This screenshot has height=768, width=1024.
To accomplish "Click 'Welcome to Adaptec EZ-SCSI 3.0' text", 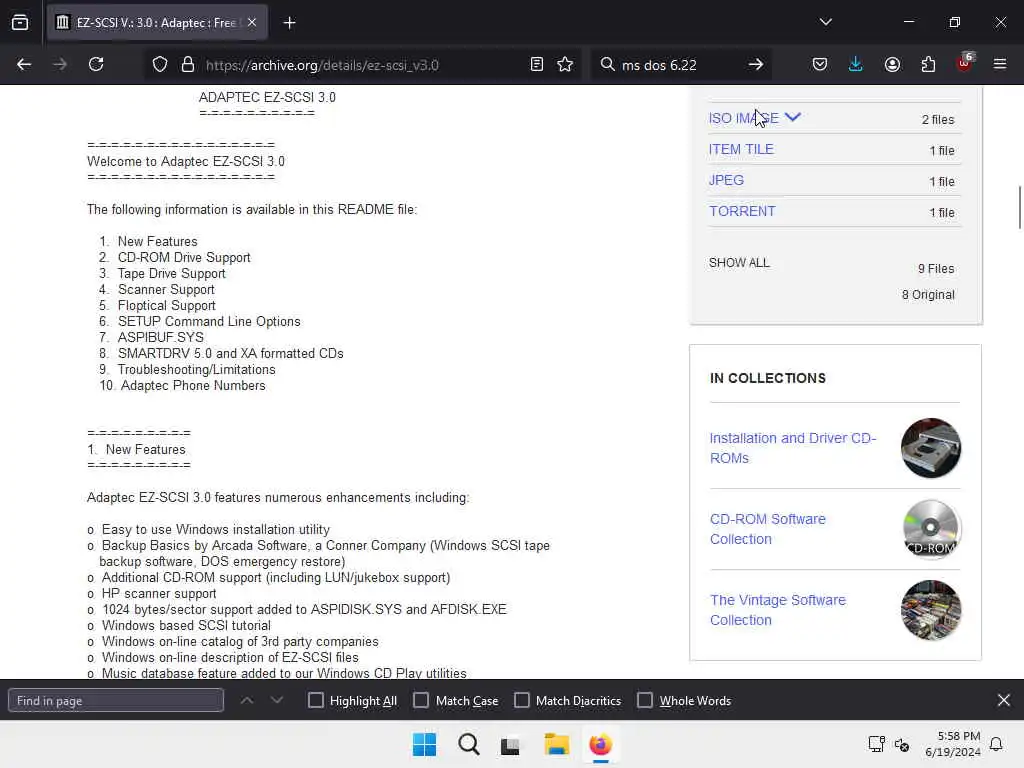I will [x=185, y=161].
